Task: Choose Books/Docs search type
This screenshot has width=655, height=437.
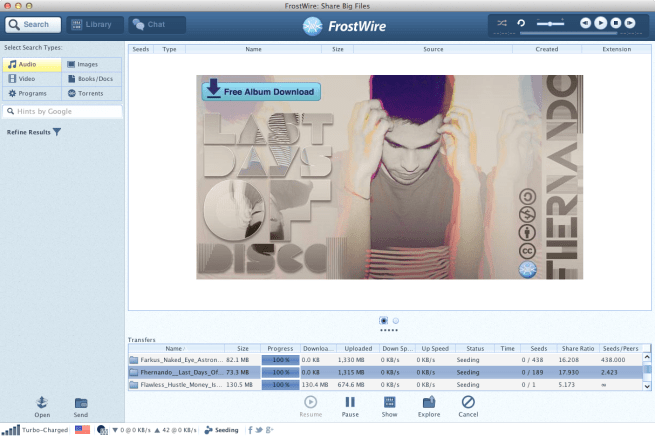Action: point(93,79)
